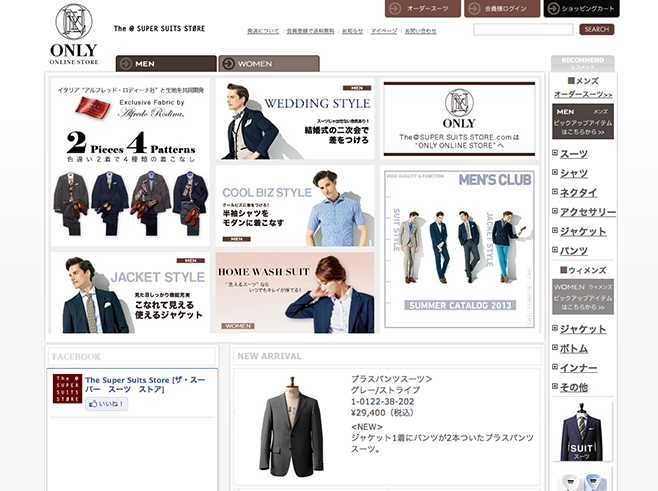Screen dimensions: 658x491
Task: Select the MEN tab
Action: click(x=166, y=64)
